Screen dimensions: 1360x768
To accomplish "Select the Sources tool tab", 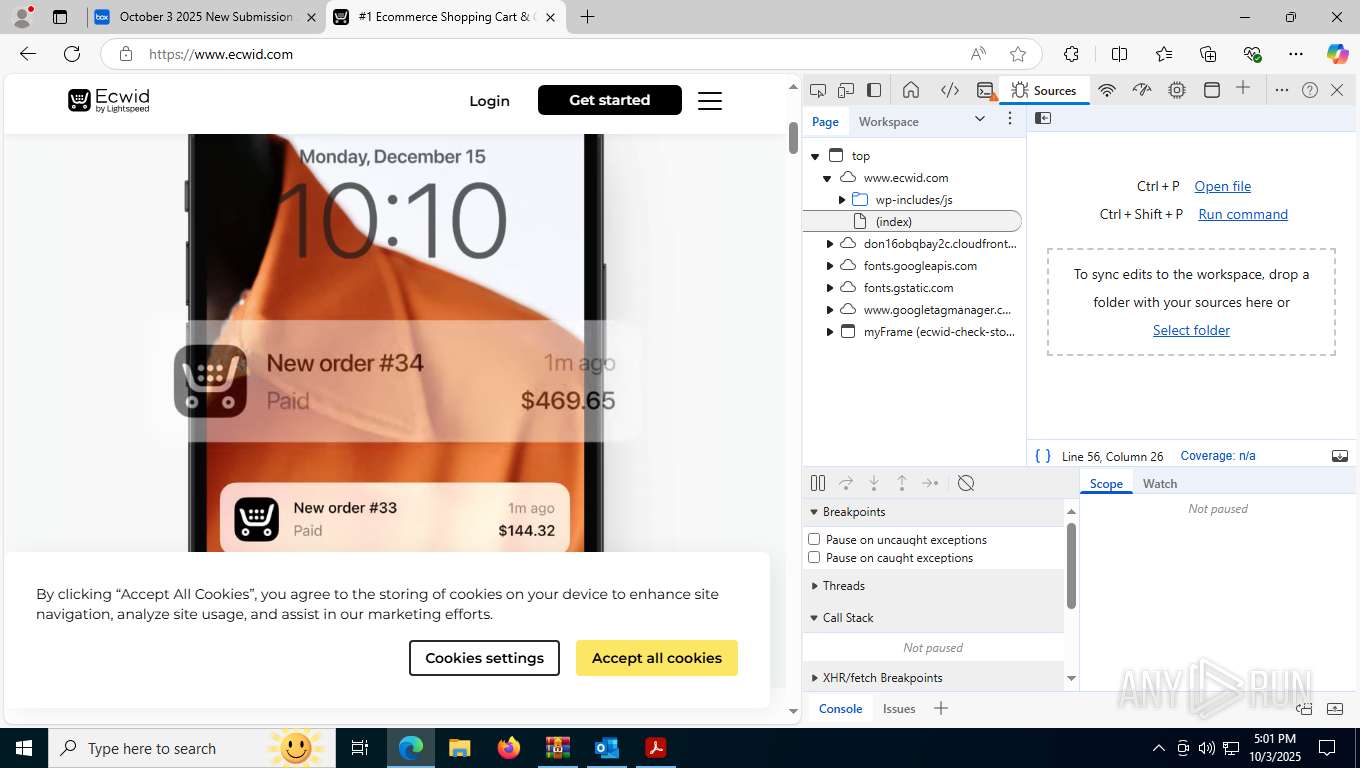I will tap(1043, 90).
